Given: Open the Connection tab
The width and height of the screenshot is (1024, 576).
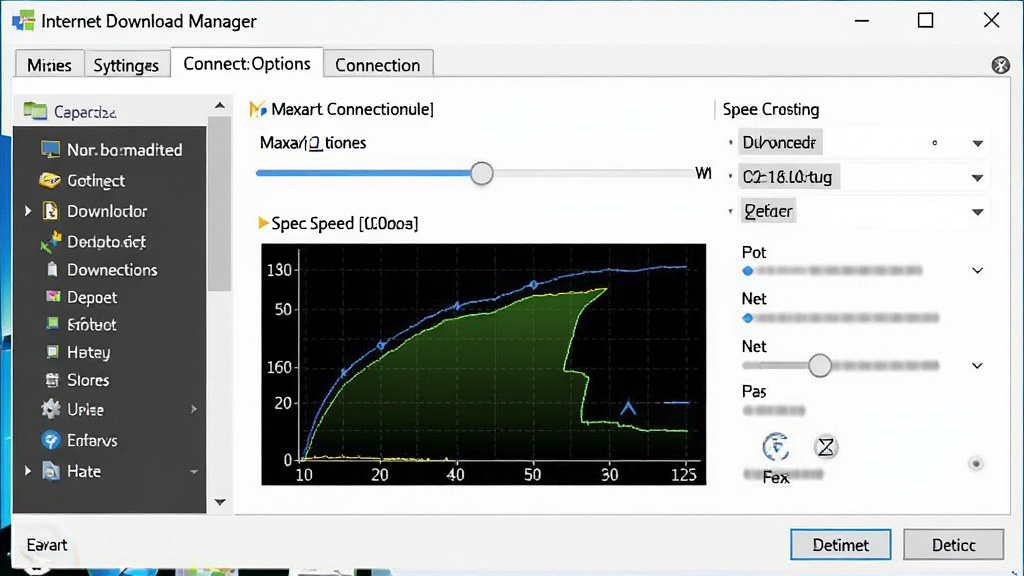Looking at the screenshot, I should pos(377,65).
